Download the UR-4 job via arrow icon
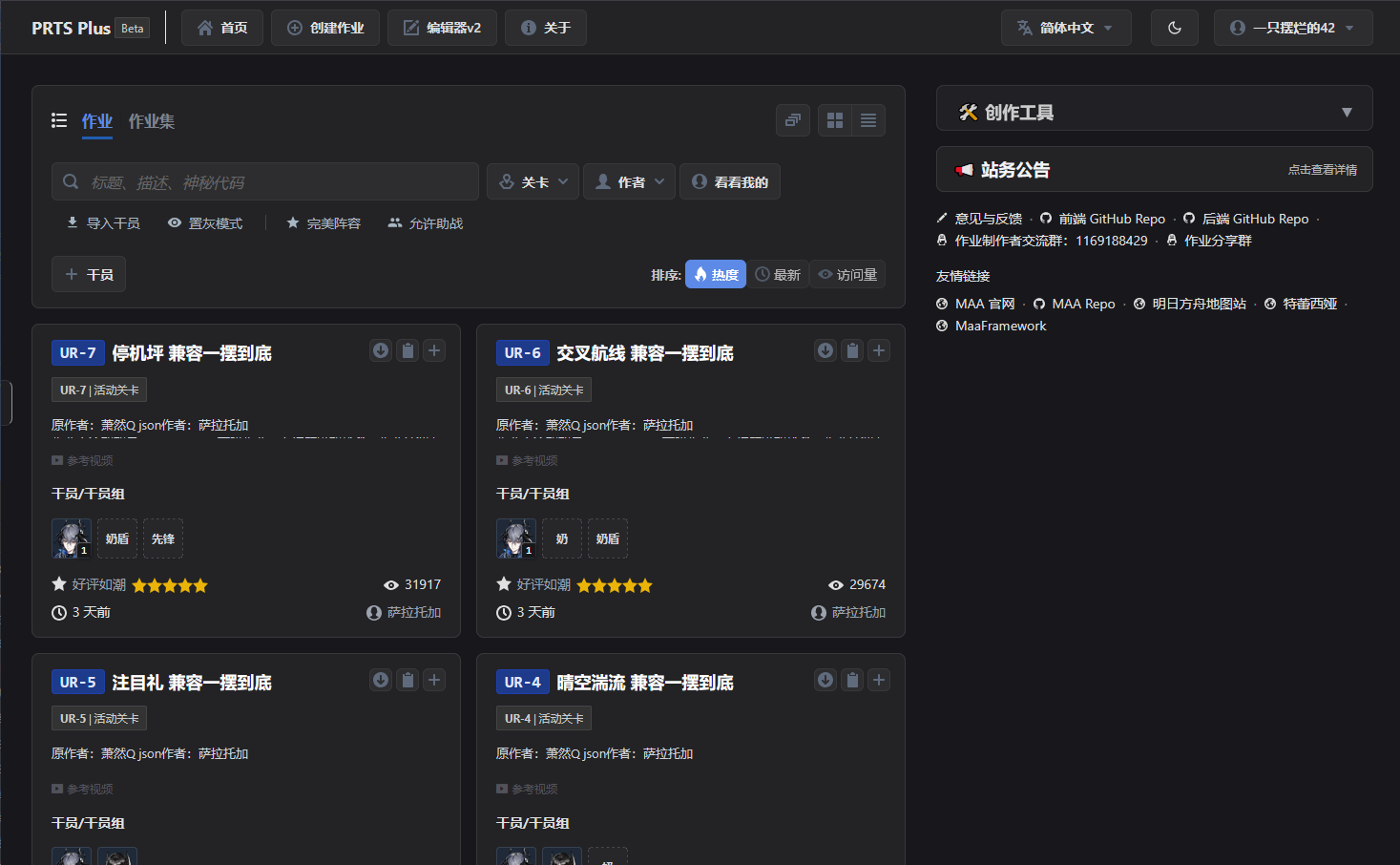 coord(825,680)
